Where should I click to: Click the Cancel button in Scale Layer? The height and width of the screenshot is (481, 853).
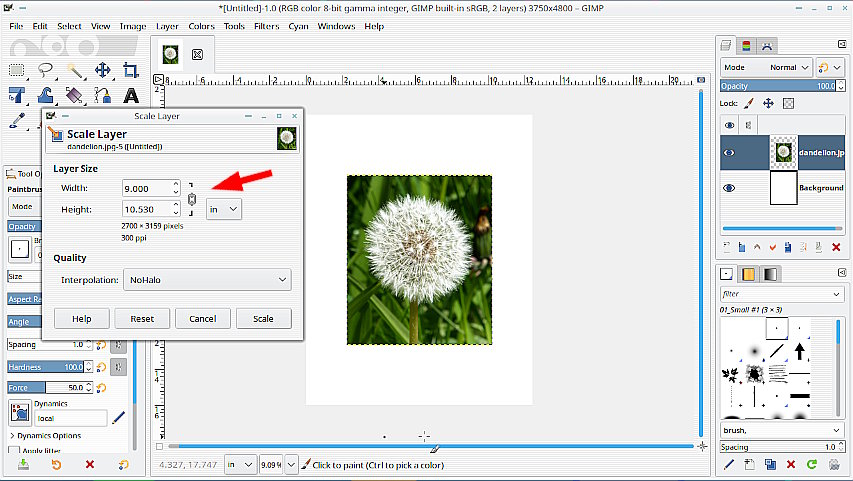point(203,319)
